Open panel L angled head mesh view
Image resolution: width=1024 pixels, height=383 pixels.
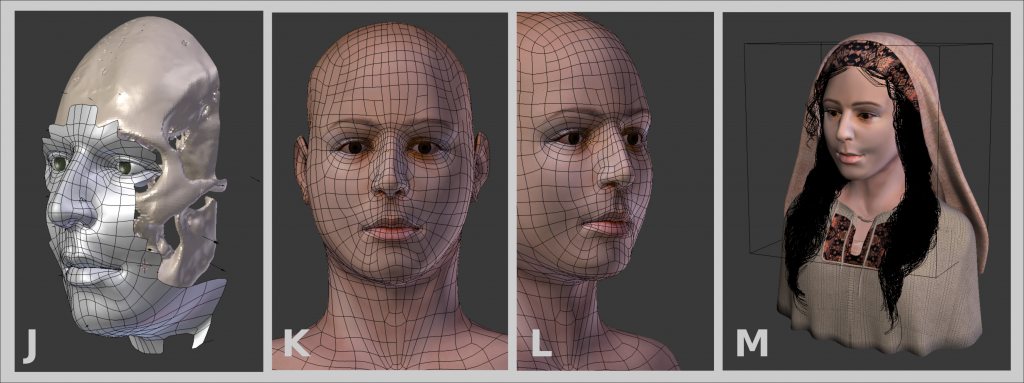615,191
